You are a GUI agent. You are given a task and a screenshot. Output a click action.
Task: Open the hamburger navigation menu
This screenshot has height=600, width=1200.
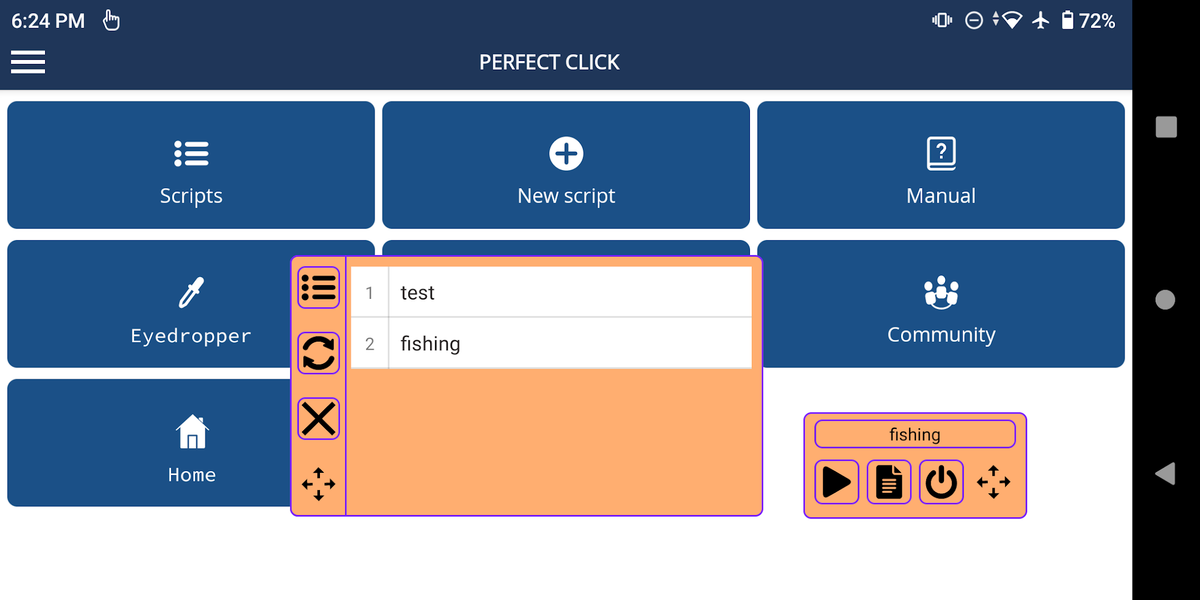(27, 62)
